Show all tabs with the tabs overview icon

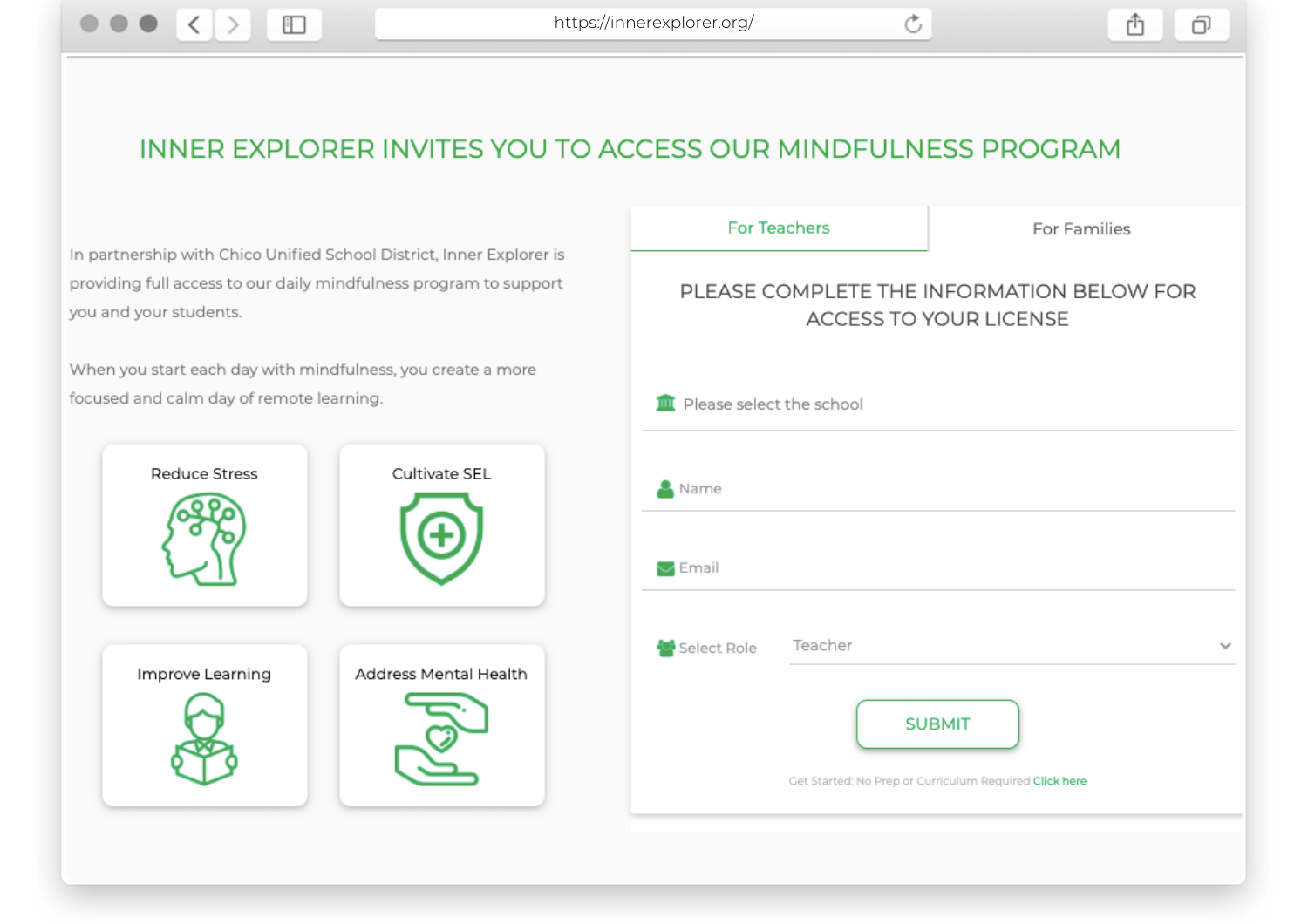[1202, 24]
